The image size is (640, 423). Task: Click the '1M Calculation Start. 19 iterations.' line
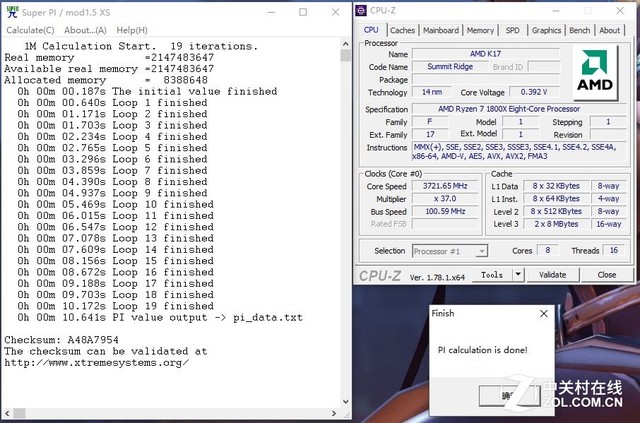pos(141,46)
